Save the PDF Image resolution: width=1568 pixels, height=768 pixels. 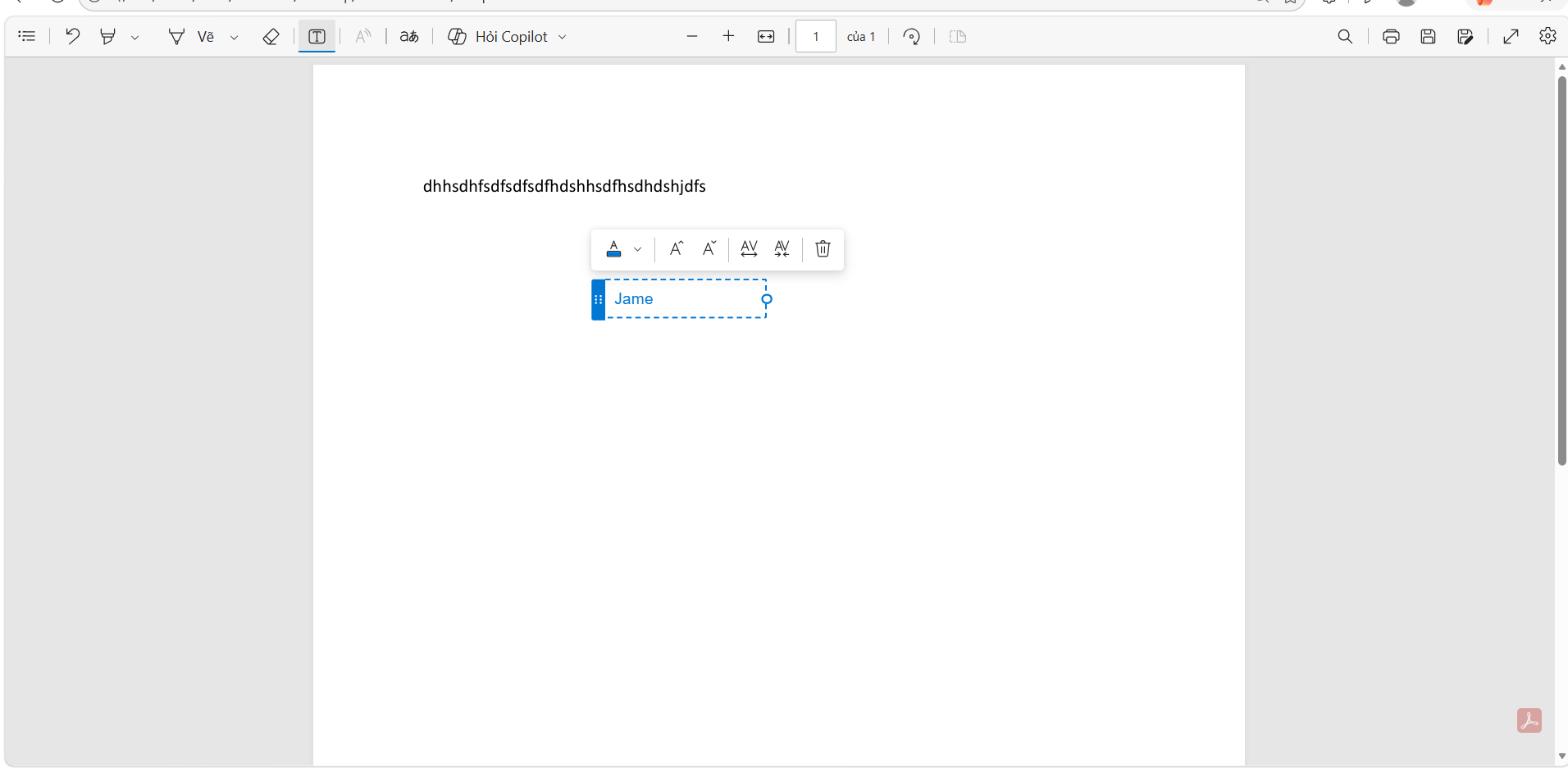click(x=1428, y=36)
